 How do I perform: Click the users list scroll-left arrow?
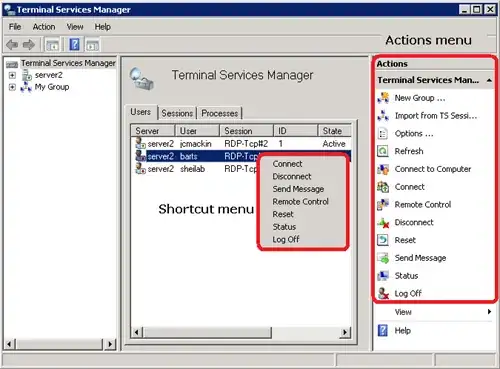point(137,332)
